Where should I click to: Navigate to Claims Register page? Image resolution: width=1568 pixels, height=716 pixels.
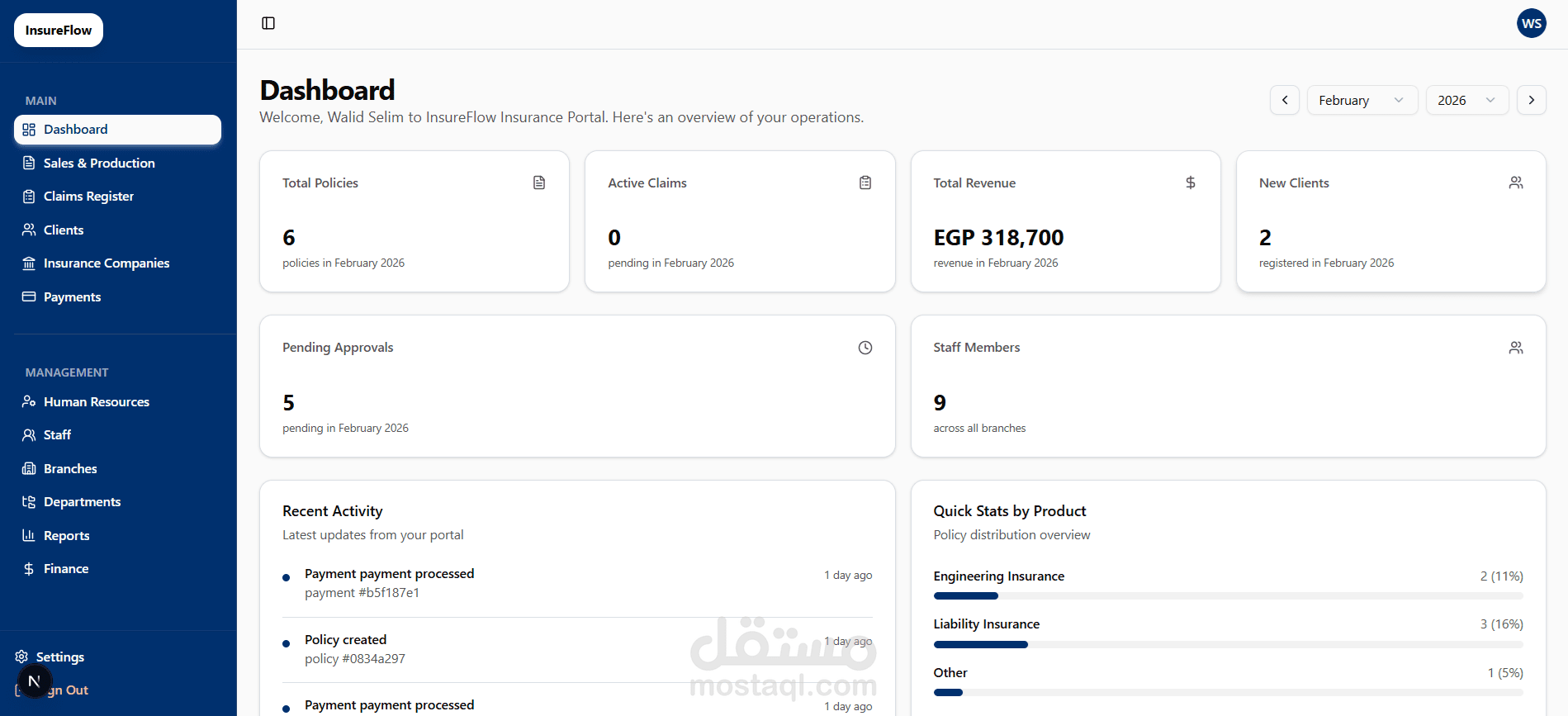coord(88,197)
